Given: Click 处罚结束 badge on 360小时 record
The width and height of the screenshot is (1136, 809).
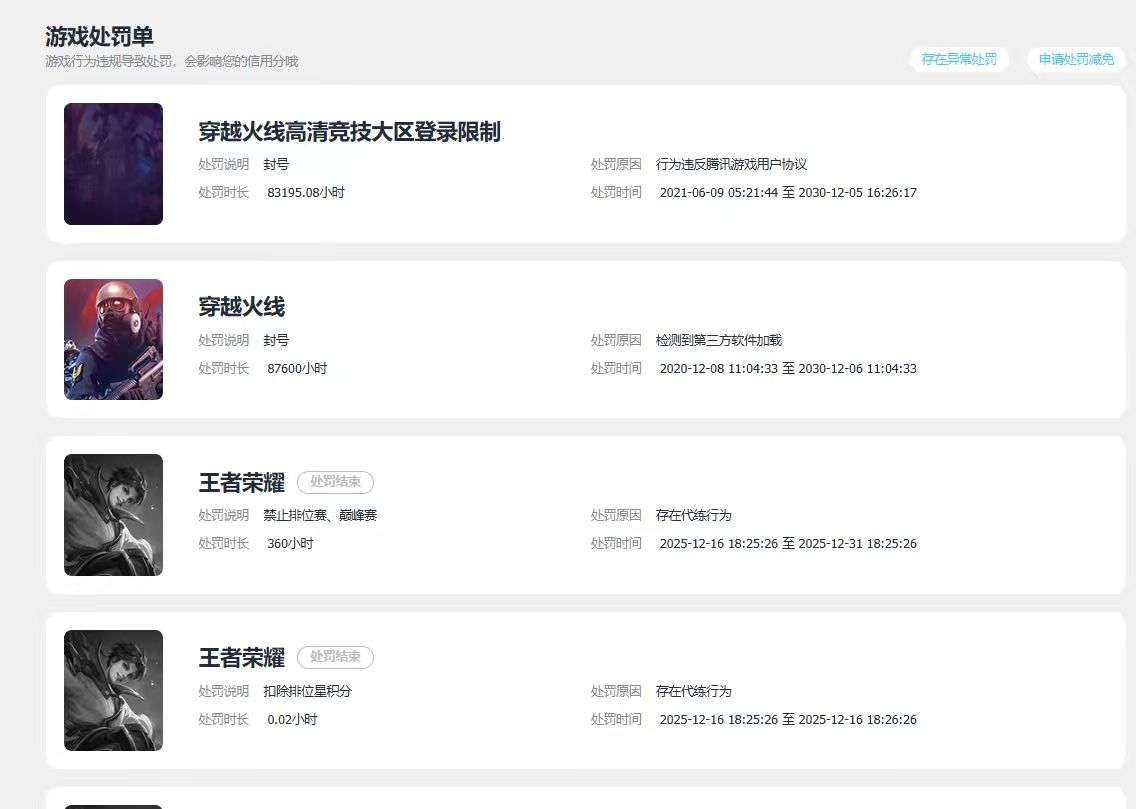Looking at the screenshot, I should [x=335, y=482].
